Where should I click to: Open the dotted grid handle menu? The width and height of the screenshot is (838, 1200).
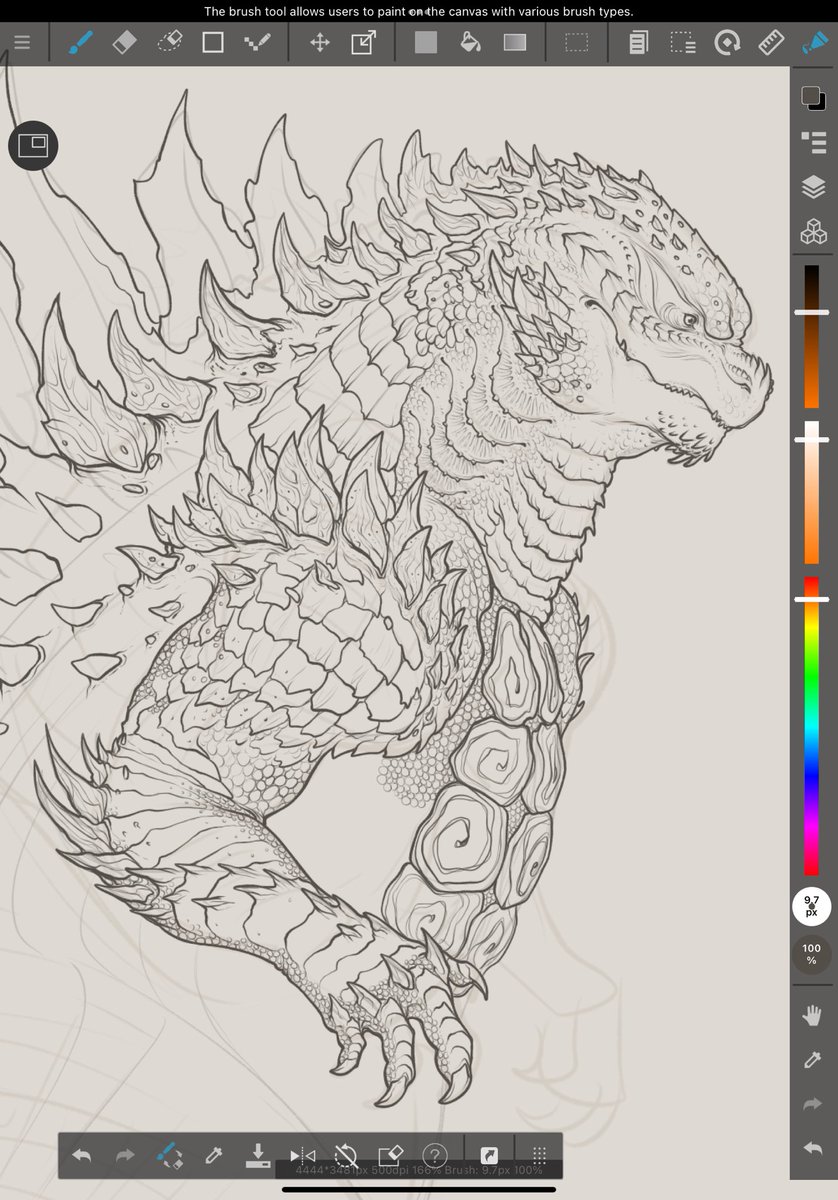539,1156
